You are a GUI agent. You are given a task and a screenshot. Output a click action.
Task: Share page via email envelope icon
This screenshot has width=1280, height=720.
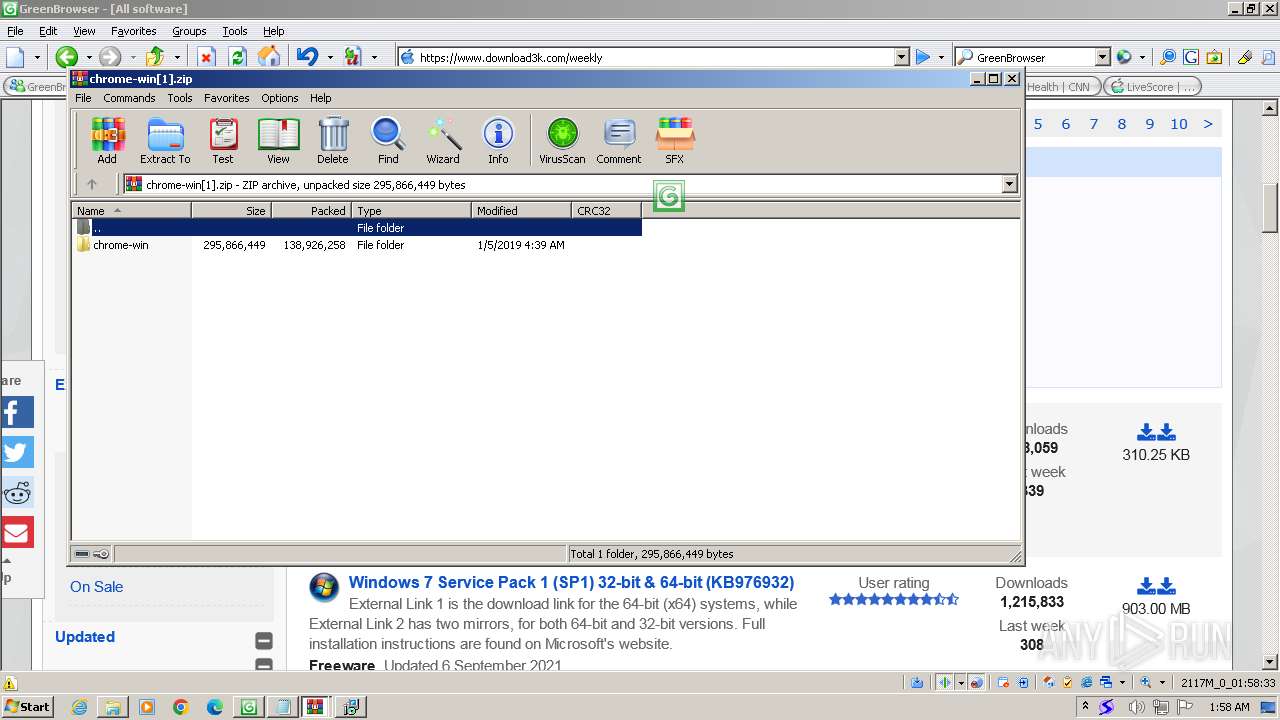pos(17,532)
